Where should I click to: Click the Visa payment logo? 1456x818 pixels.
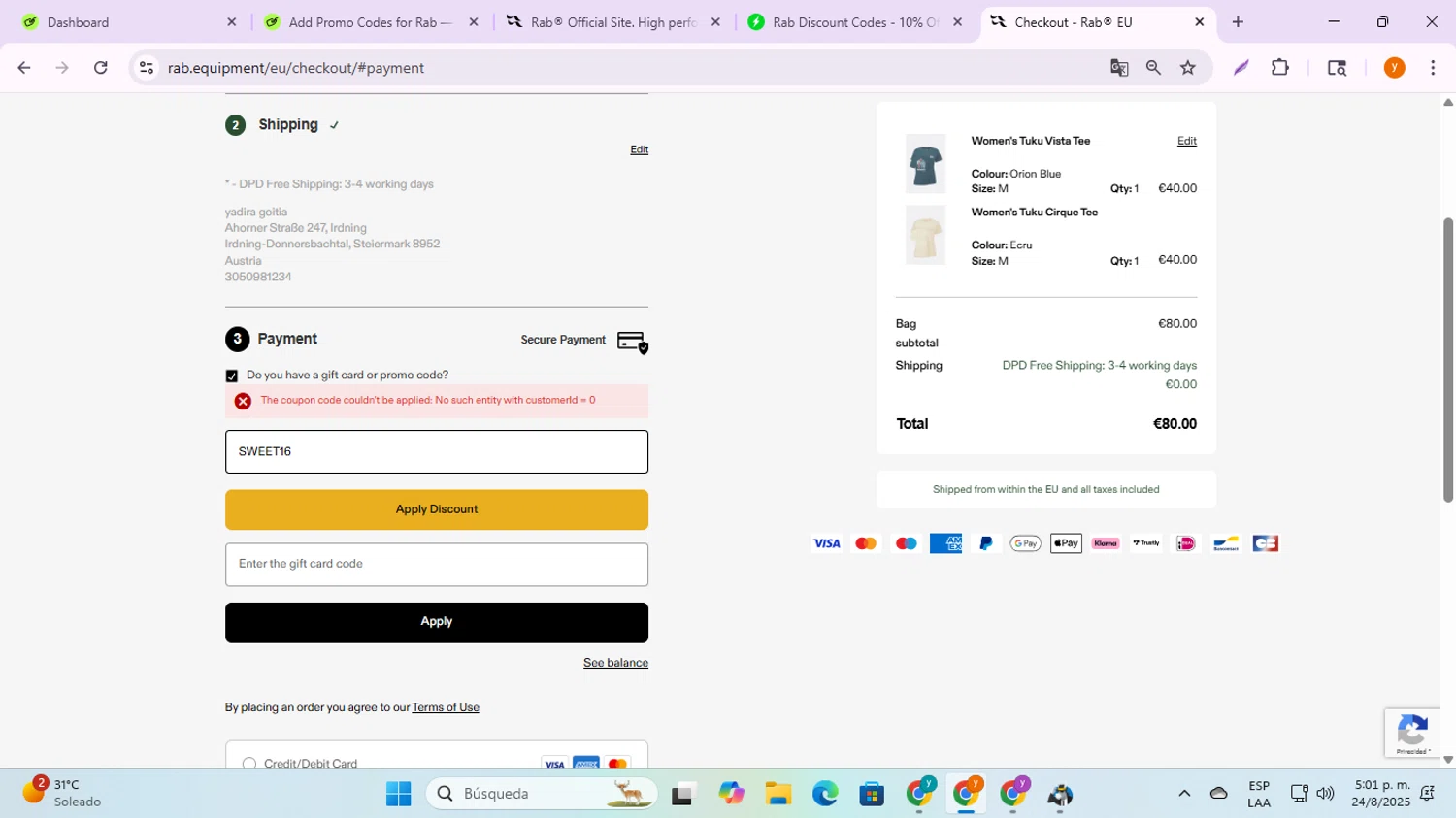click(x=827, y=543)
